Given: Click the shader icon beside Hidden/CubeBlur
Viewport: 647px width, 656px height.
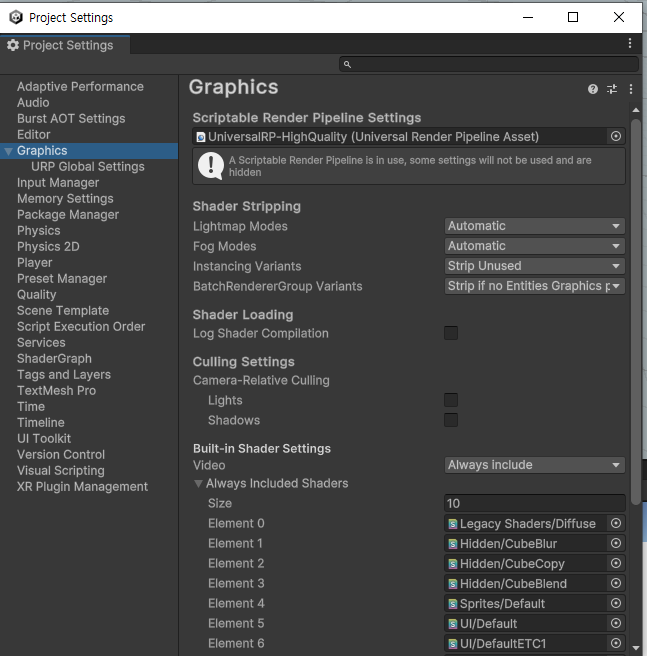Looking at the screenshot, I should pos(452,544).
